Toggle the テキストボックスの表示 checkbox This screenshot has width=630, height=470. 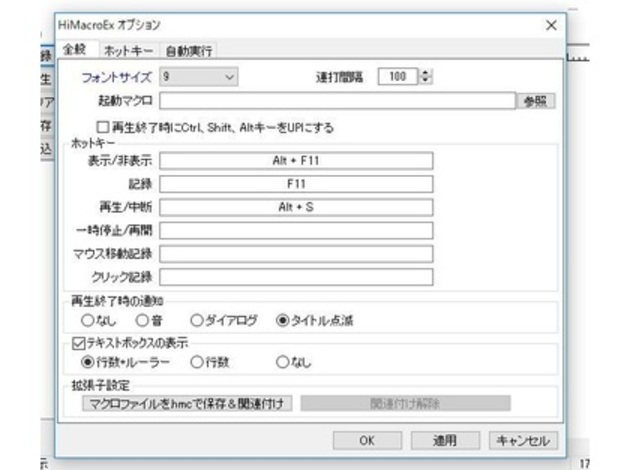[x=78, y=343]
